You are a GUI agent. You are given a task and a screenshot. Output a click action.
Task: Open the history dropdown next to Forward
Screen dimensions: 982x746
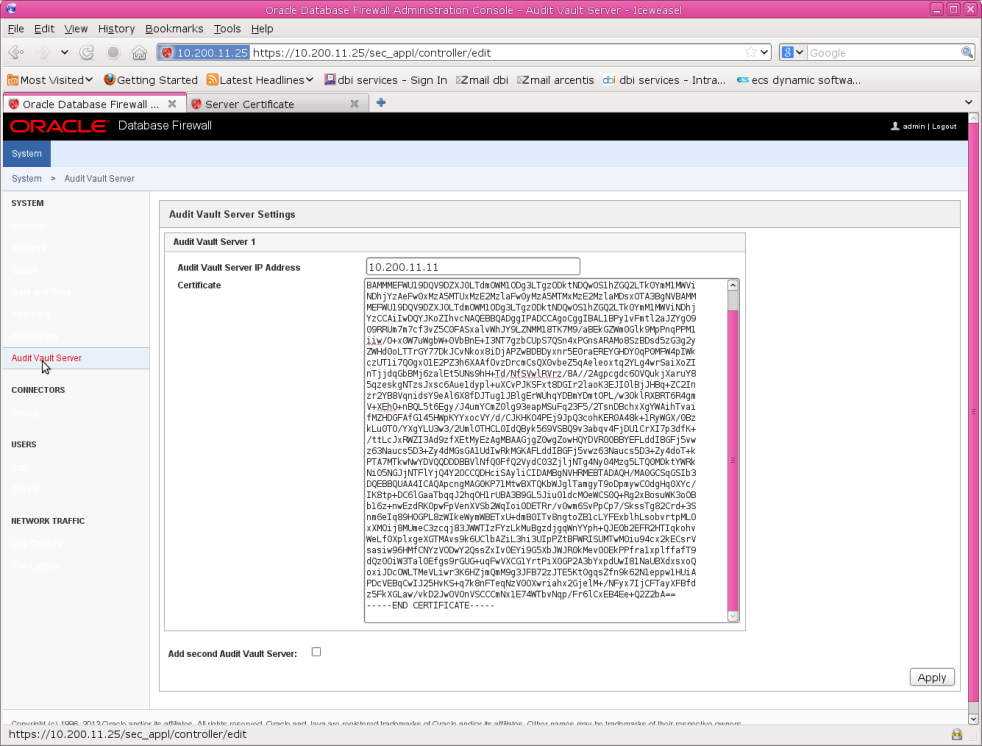pos(65,53)
